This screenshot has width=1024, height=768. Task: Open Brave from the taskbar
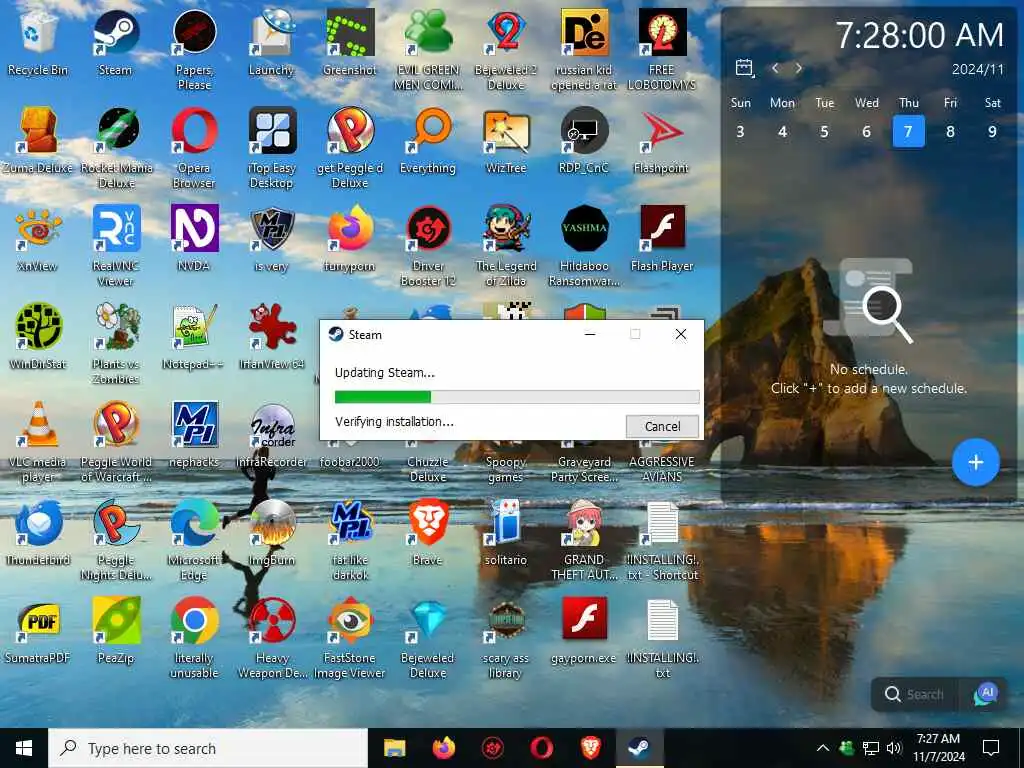[x=590, y=748]
